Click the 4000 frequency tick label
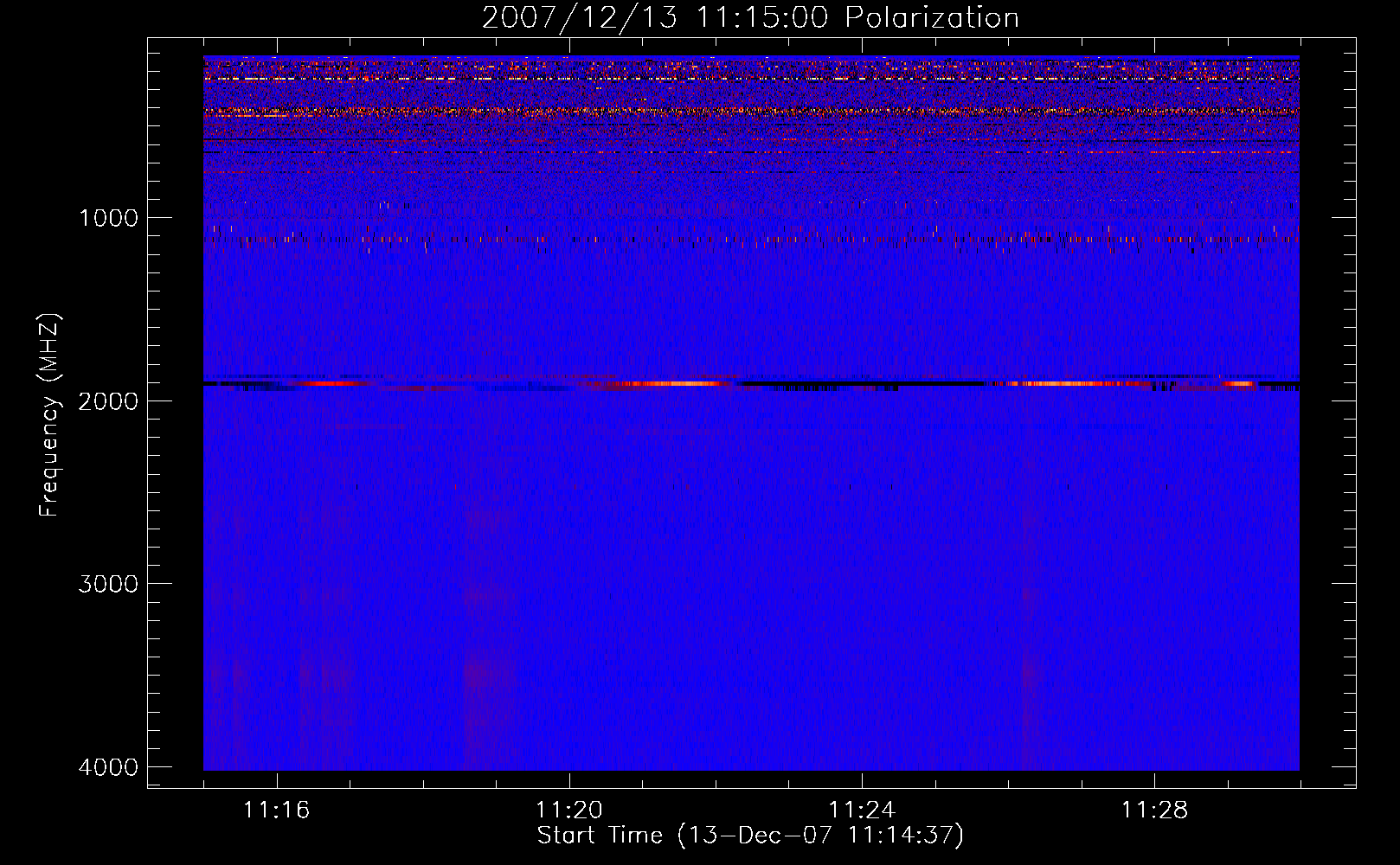Screen dimensions: 1400x865 tap(108, 766)
